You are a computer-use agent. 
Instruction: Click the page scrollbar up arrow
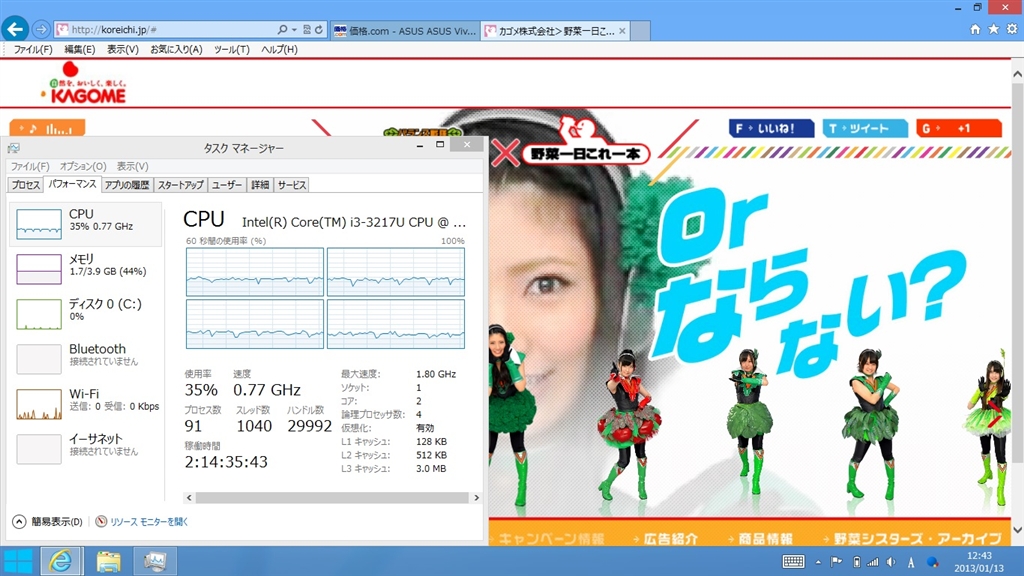click(1017, 74)
